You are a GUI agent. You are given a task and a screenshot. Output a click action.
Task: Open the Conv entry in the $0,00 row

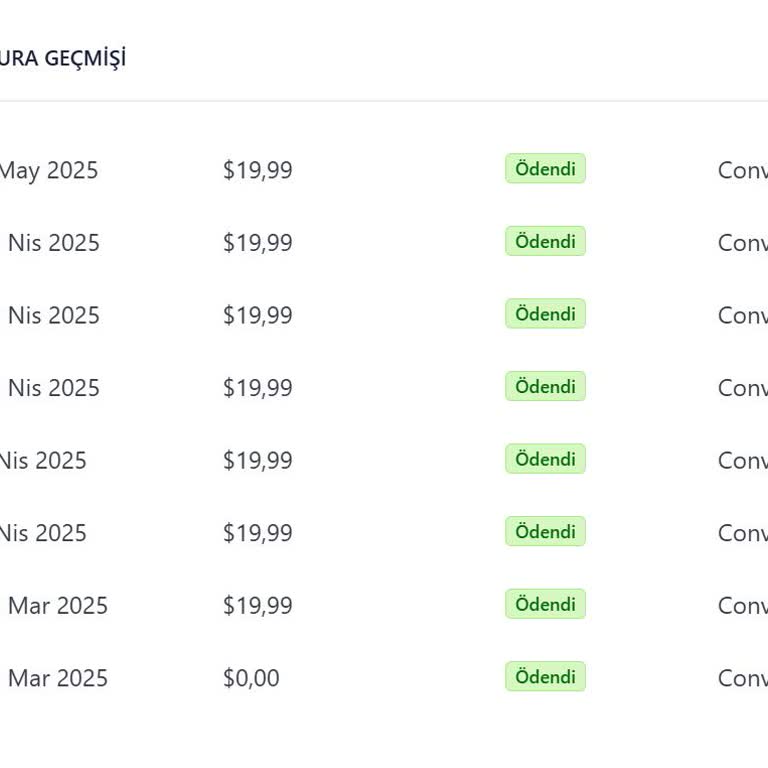(x=742, y=678)
